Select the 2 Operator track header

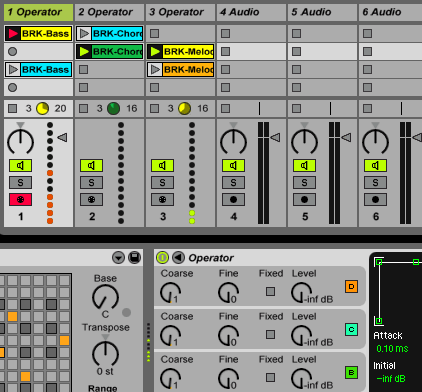pos(109,12)
